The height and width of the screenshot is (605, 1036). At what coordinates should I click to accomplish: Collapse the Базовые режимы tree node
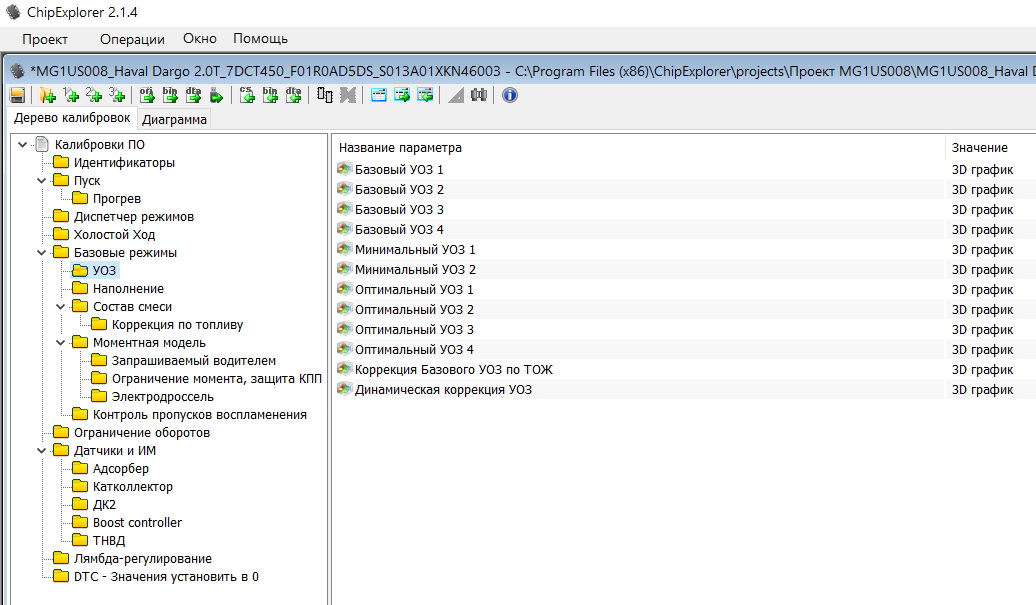[42, 253]
